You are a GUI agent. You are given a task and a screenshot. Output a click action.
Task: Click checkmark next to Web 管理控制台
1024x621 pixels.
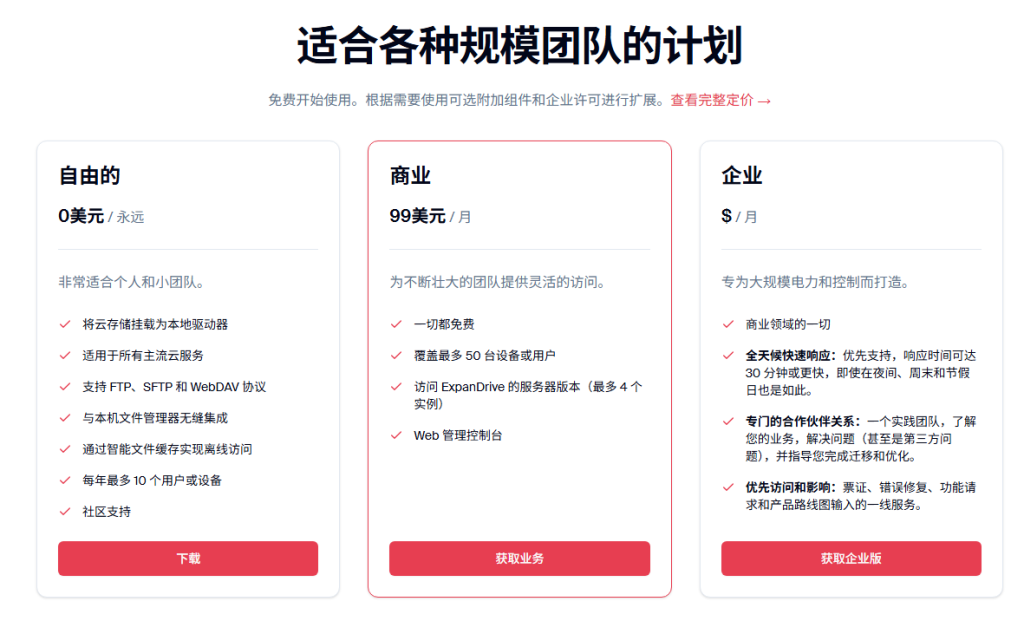(396, 435)
